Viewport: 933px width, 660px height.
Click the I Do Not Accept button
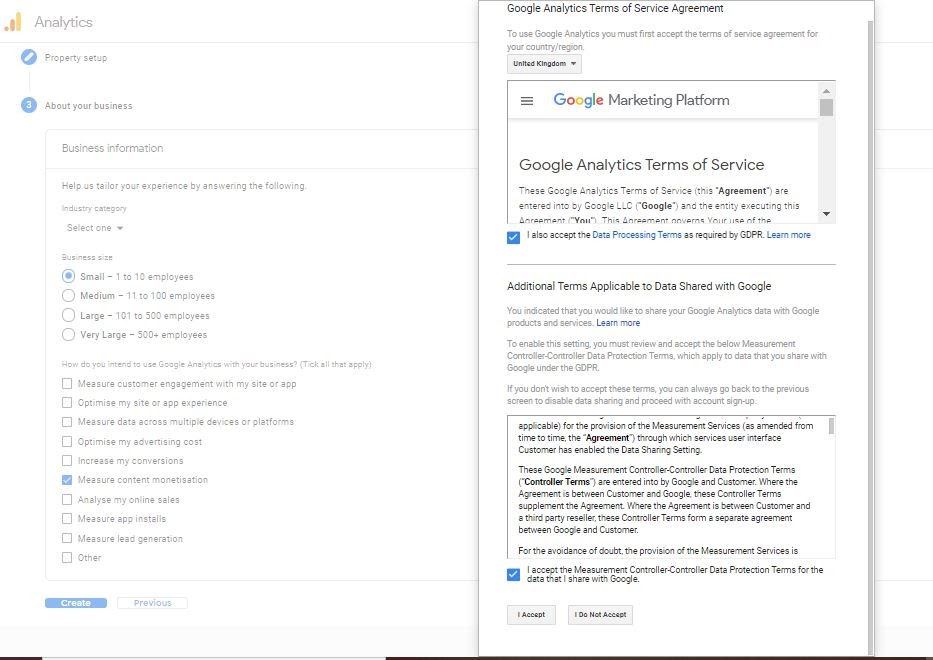pyautogui.click(x=600, y=615)
